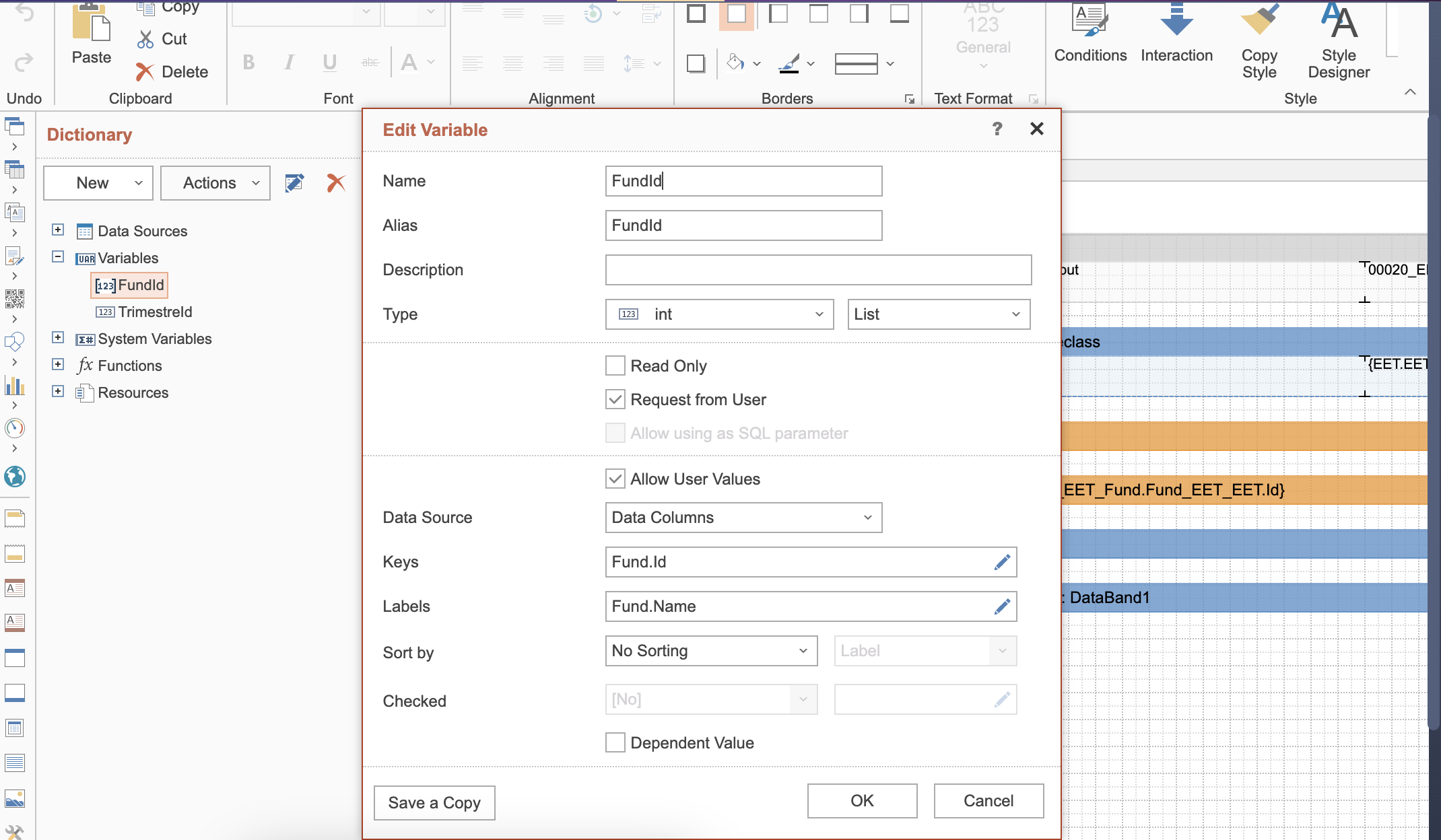Select the All borders icon
The width and height of the screenshot is (1441, 840).
pyautogui.click(x=696, y=13)
